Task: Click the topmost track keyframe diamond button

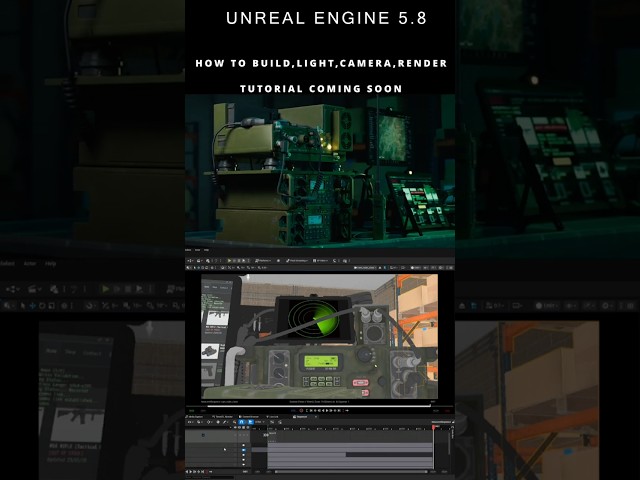Action: [x=244, y=445]
